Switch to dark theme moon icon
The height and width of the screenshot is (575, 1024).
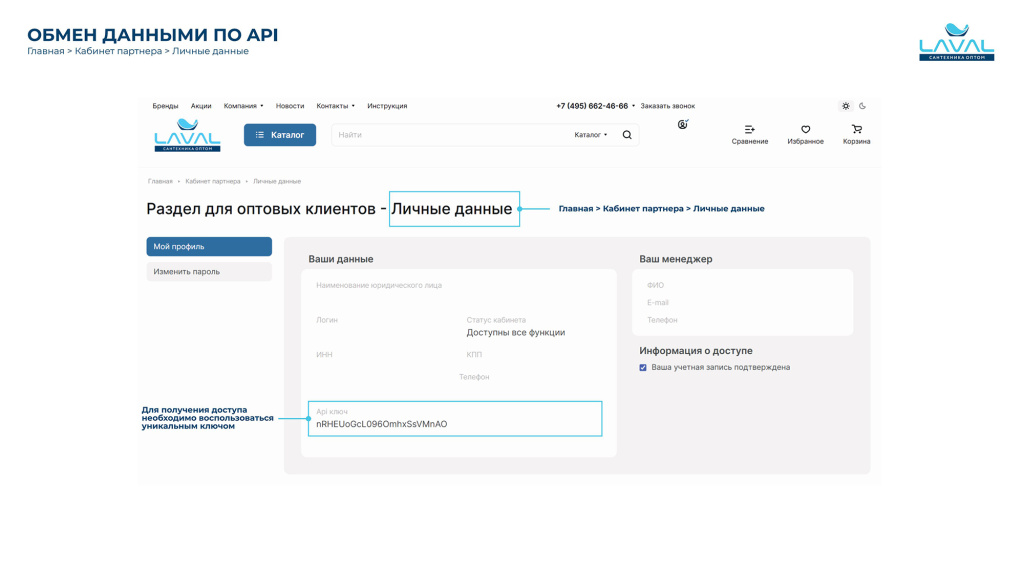tap(862, 106)
